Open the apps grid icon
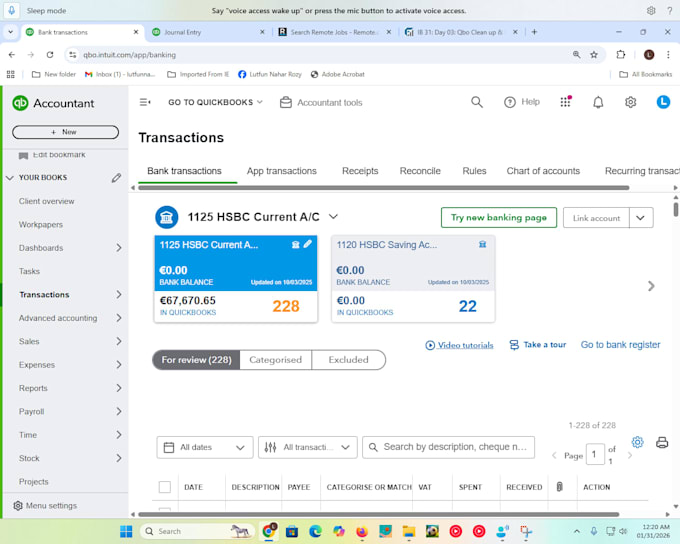The image size is (680, 544). (565, 102)
